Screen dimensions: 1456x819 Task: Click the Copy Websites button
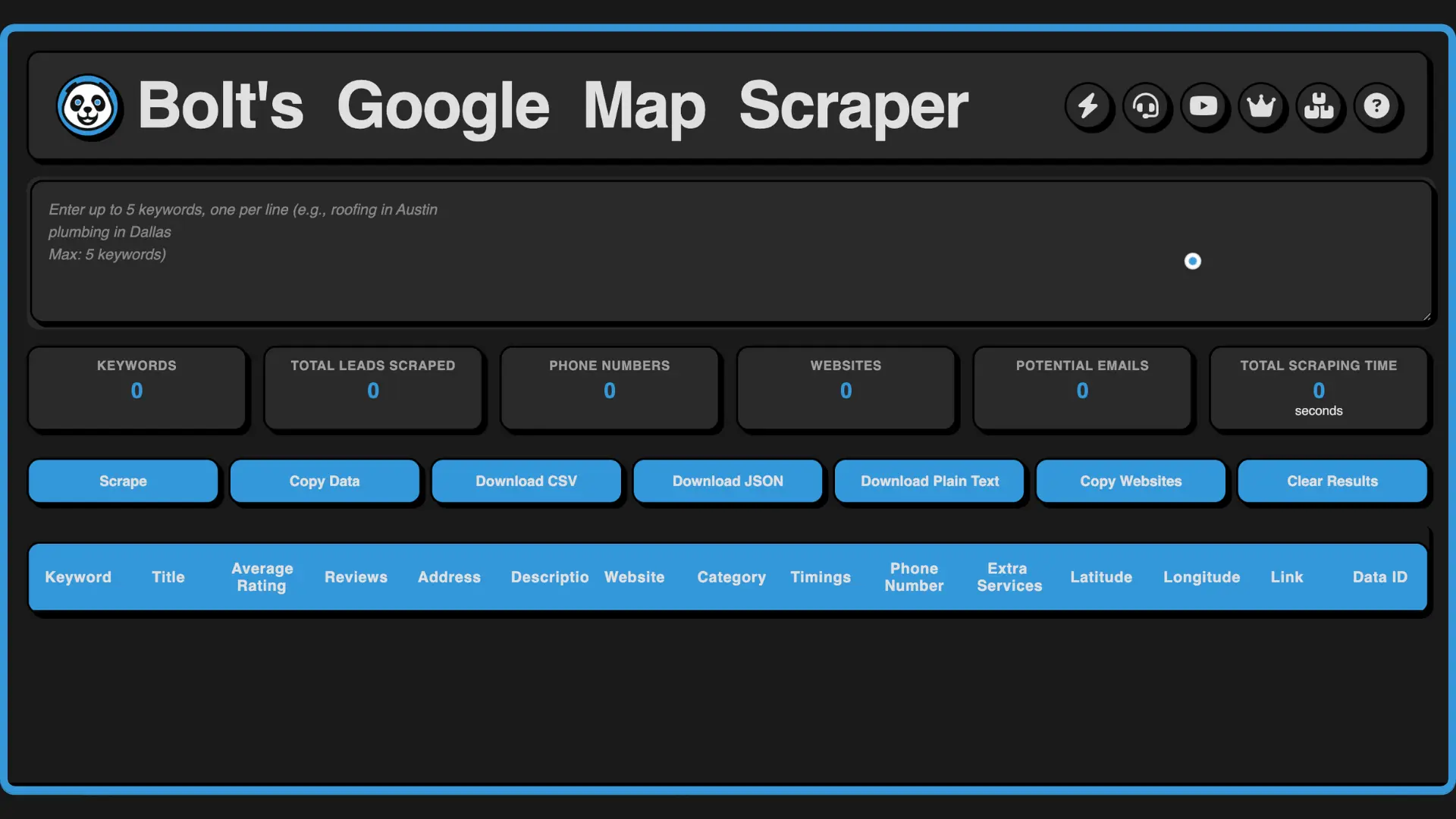point(1130,481)
